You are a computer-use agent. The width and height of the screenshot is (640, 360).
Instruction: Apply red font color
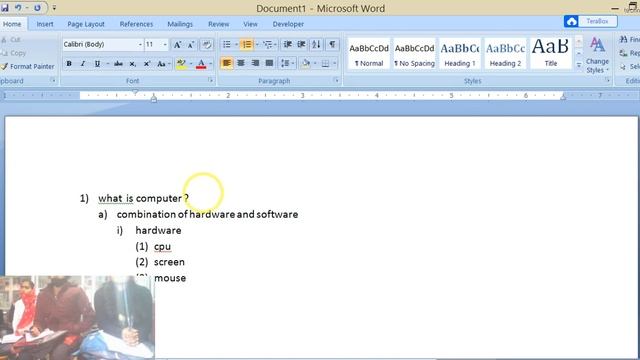[201, 64]
